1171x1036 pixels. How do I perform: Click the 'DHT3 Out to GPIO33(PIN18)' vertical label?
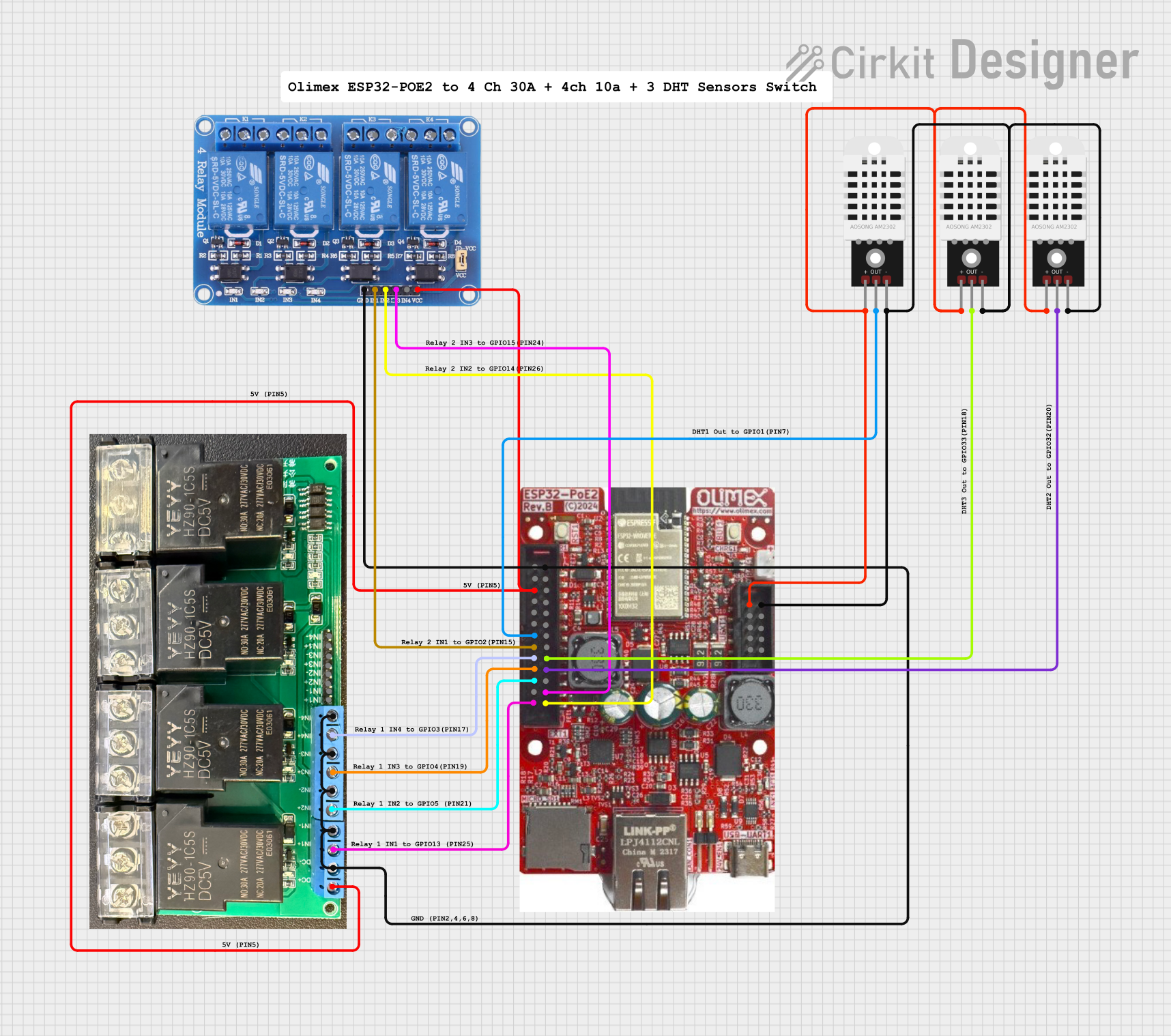[964, 461]
